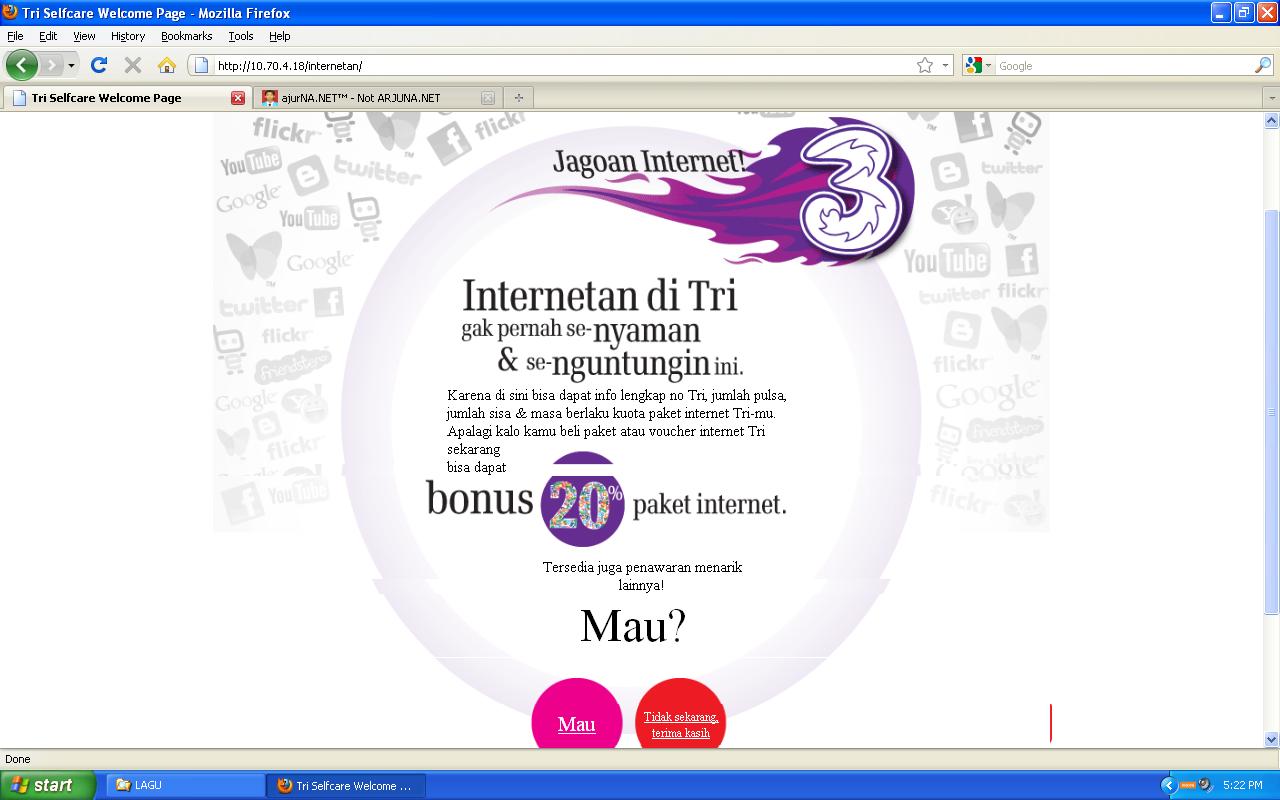The height and width of the screenshot is (800, 1280).
Task: Open the back/forward history dropdown arrow
Action: (71, 65)
